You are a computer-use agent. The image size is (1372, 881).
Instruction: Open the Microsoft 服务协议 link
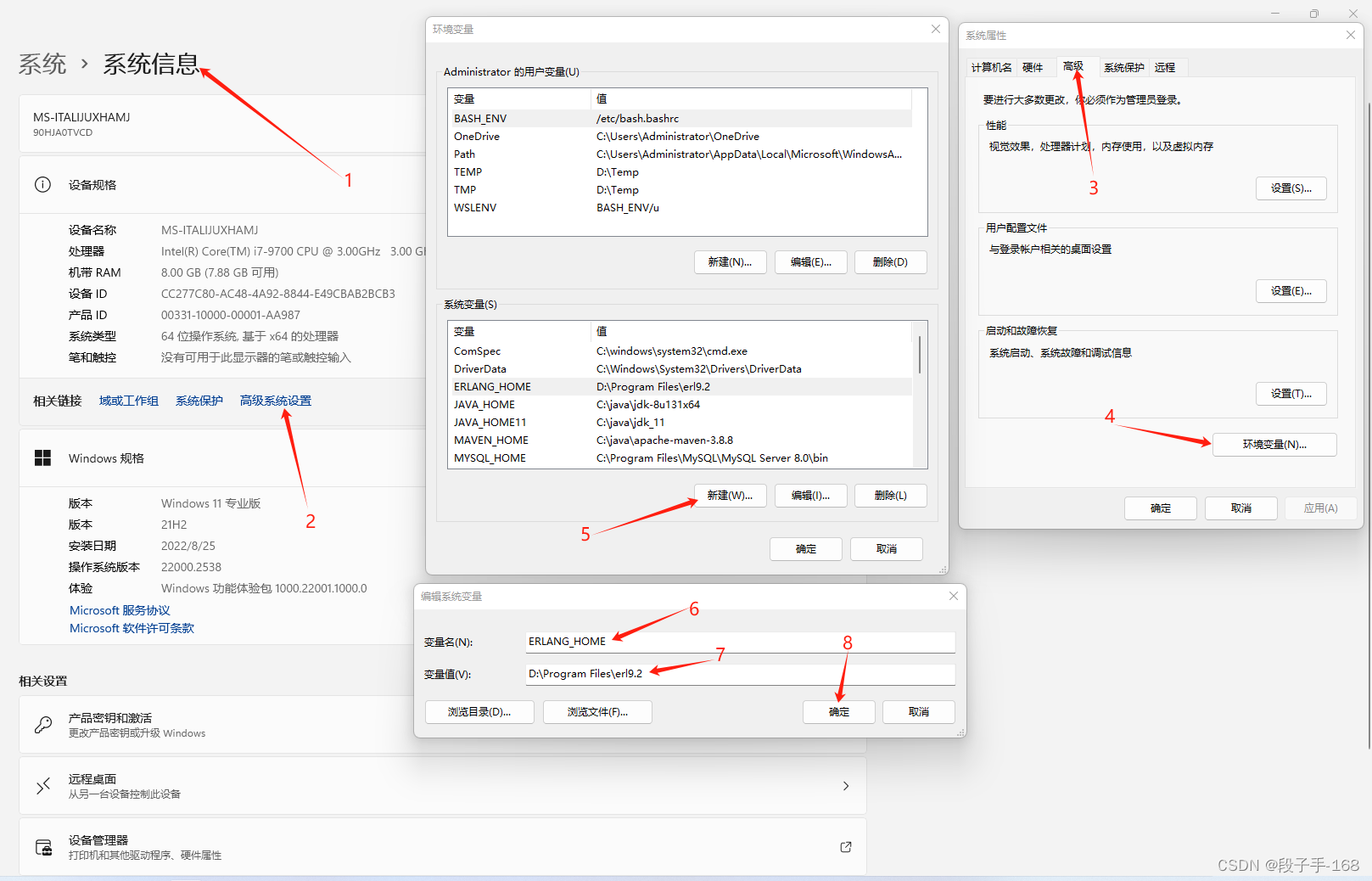coord(120,610)
